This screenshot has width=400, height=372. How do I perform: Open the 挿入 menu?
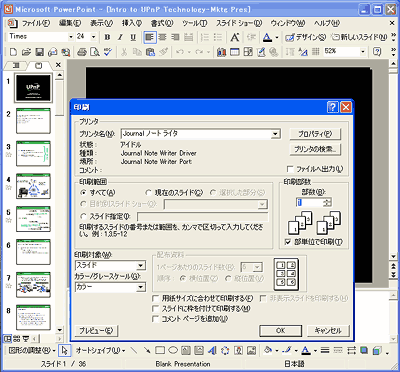click(x=132, y=23)
